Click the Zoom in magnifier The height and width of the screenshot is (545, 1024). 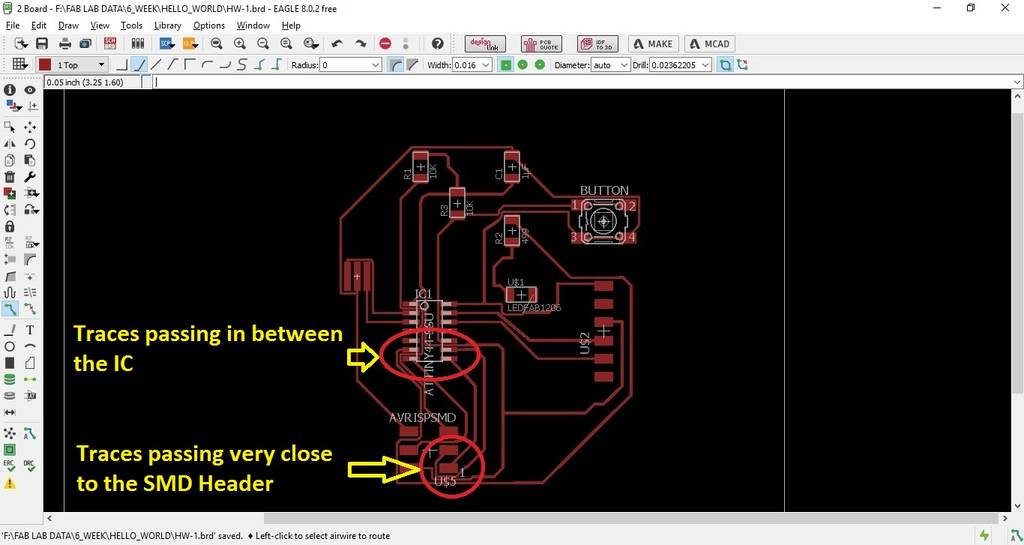[x=240, y=44]
